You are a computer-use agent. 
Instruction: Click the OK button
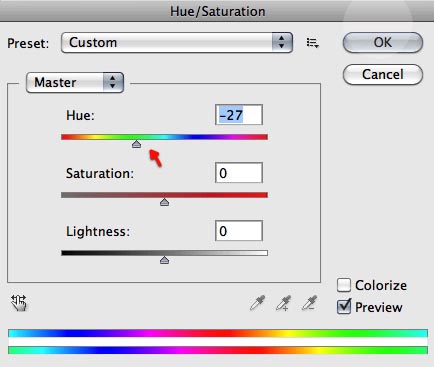pos(383,42)
